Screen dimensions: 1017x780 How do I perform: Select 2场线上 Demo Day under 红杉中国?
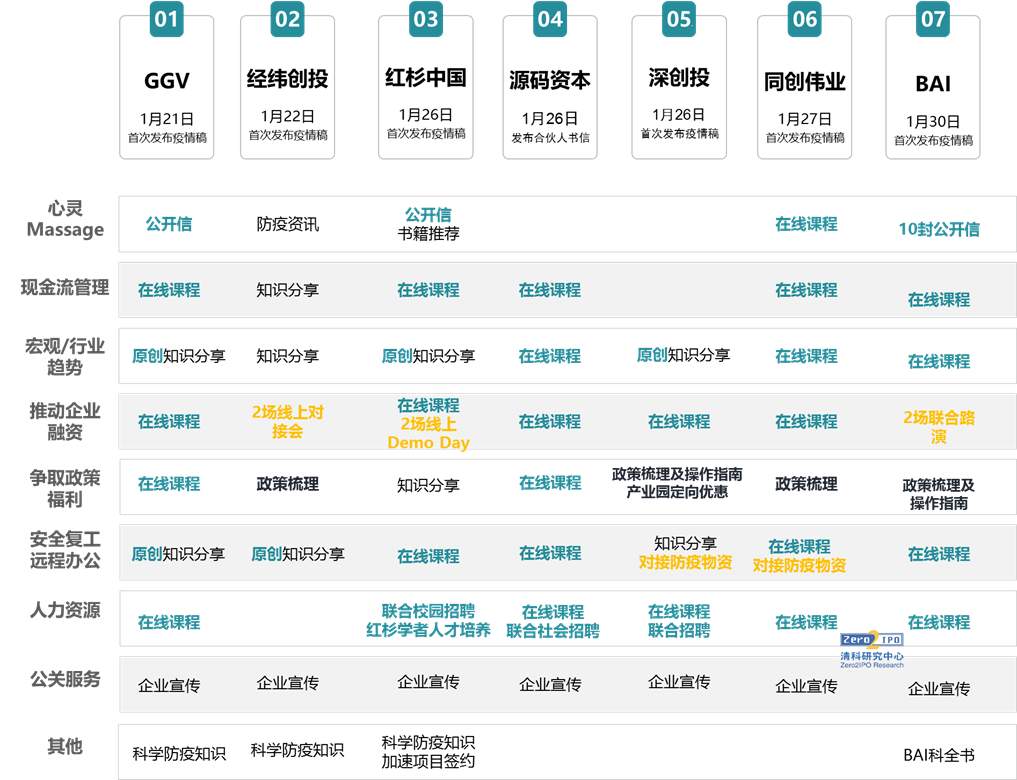[x=428, y=433]
